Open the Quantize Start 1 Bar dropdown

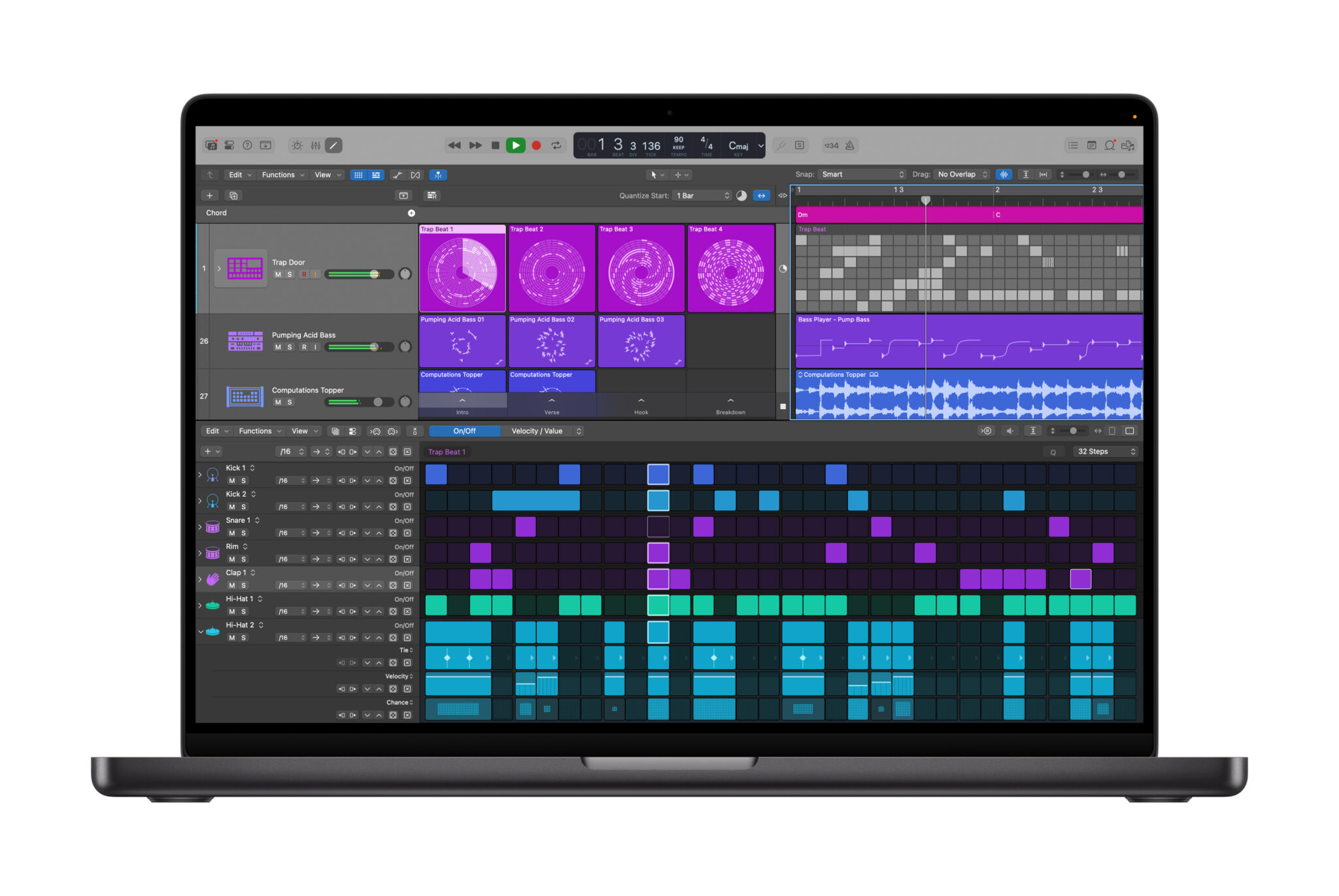[x=702, y=195]
